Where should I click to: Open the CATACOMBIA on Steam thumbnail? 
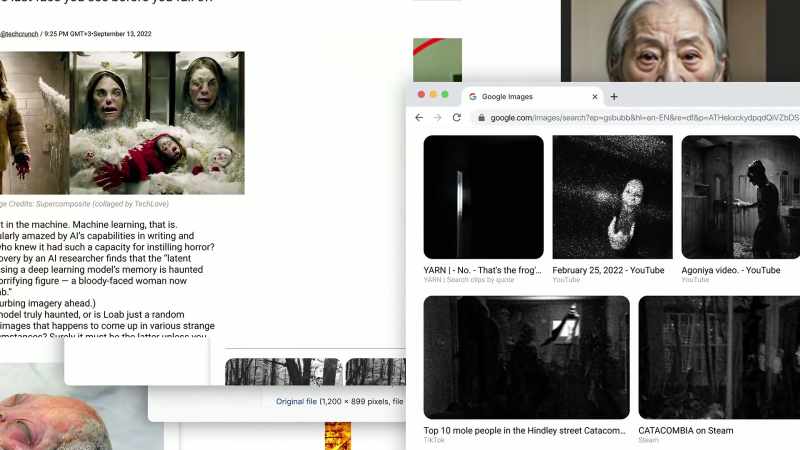(719, 357)
